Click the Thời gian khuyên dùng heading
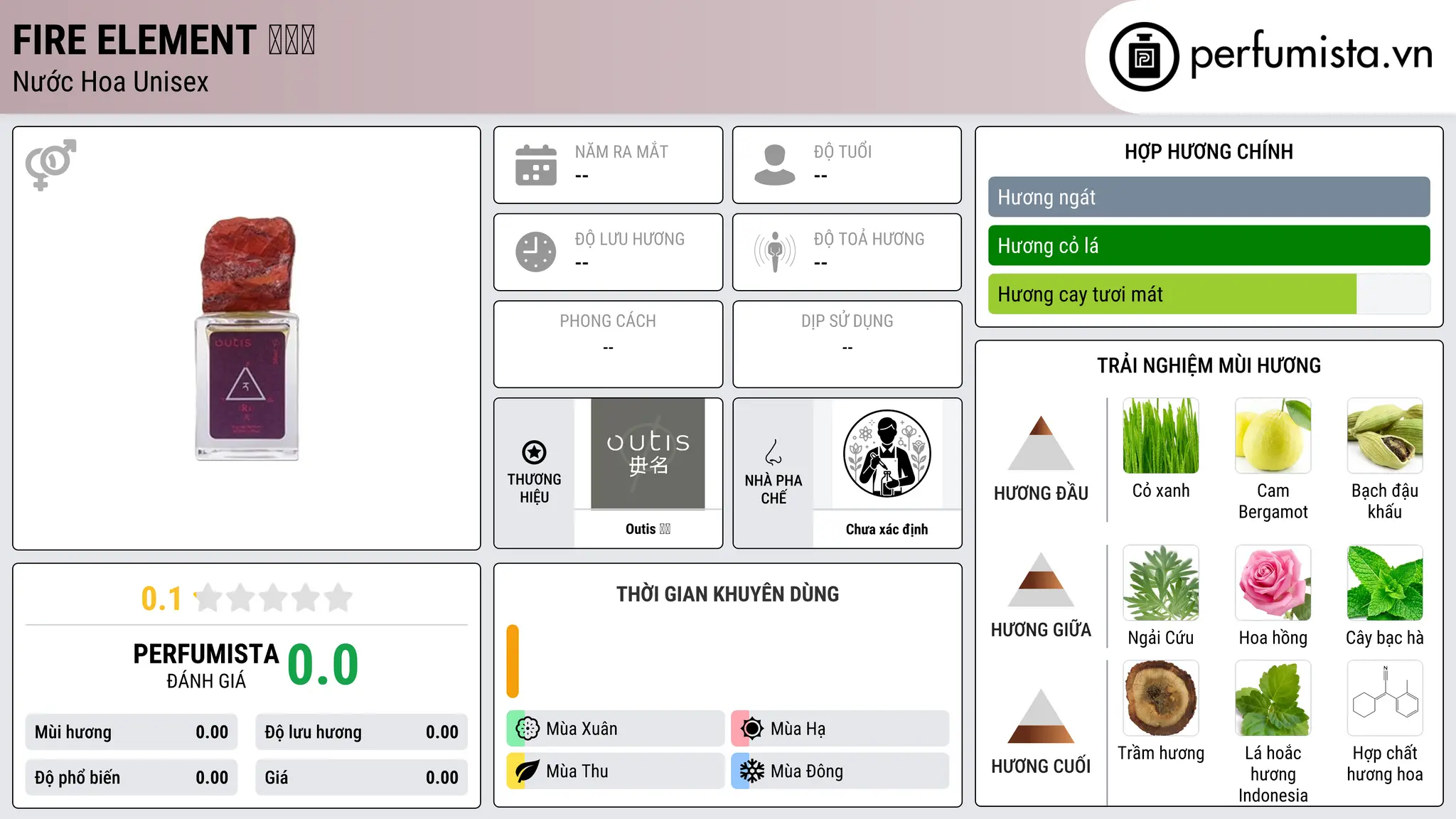Screen dimensions: 1456x819 pyautogui.click(x=728, y=594)
